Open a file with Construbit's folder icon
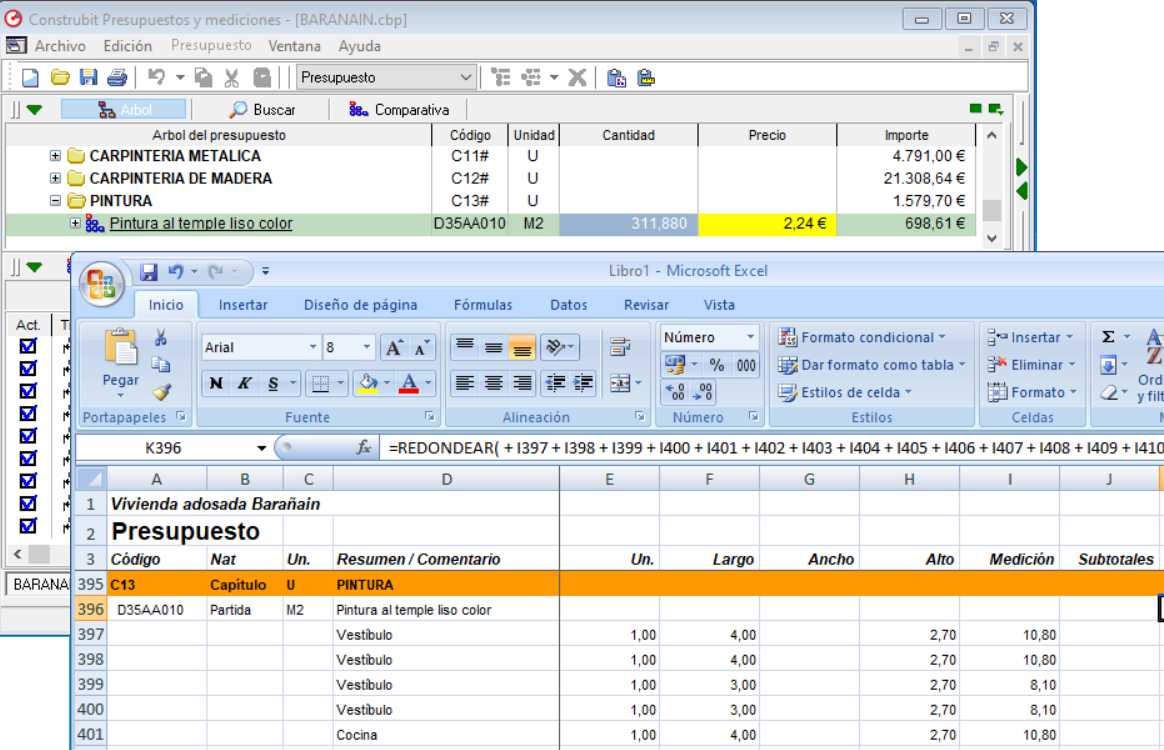Screen dimensions: 1164x750 (60, 77)
